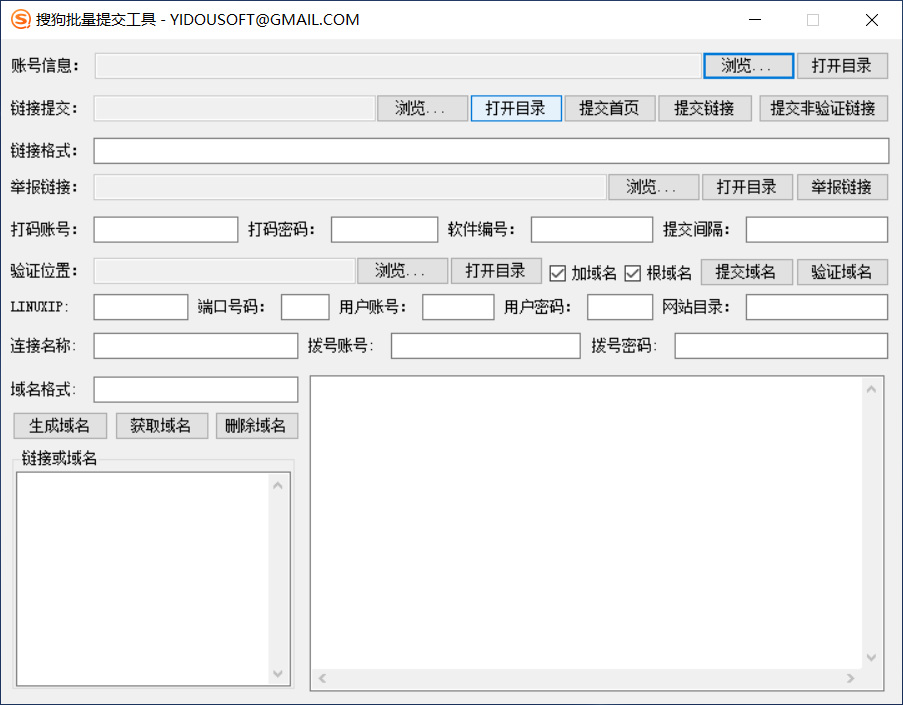Click the Sogou logo icon in title bar
The width and height of the screenshot is (903, 705).
(x=21, y=20)
